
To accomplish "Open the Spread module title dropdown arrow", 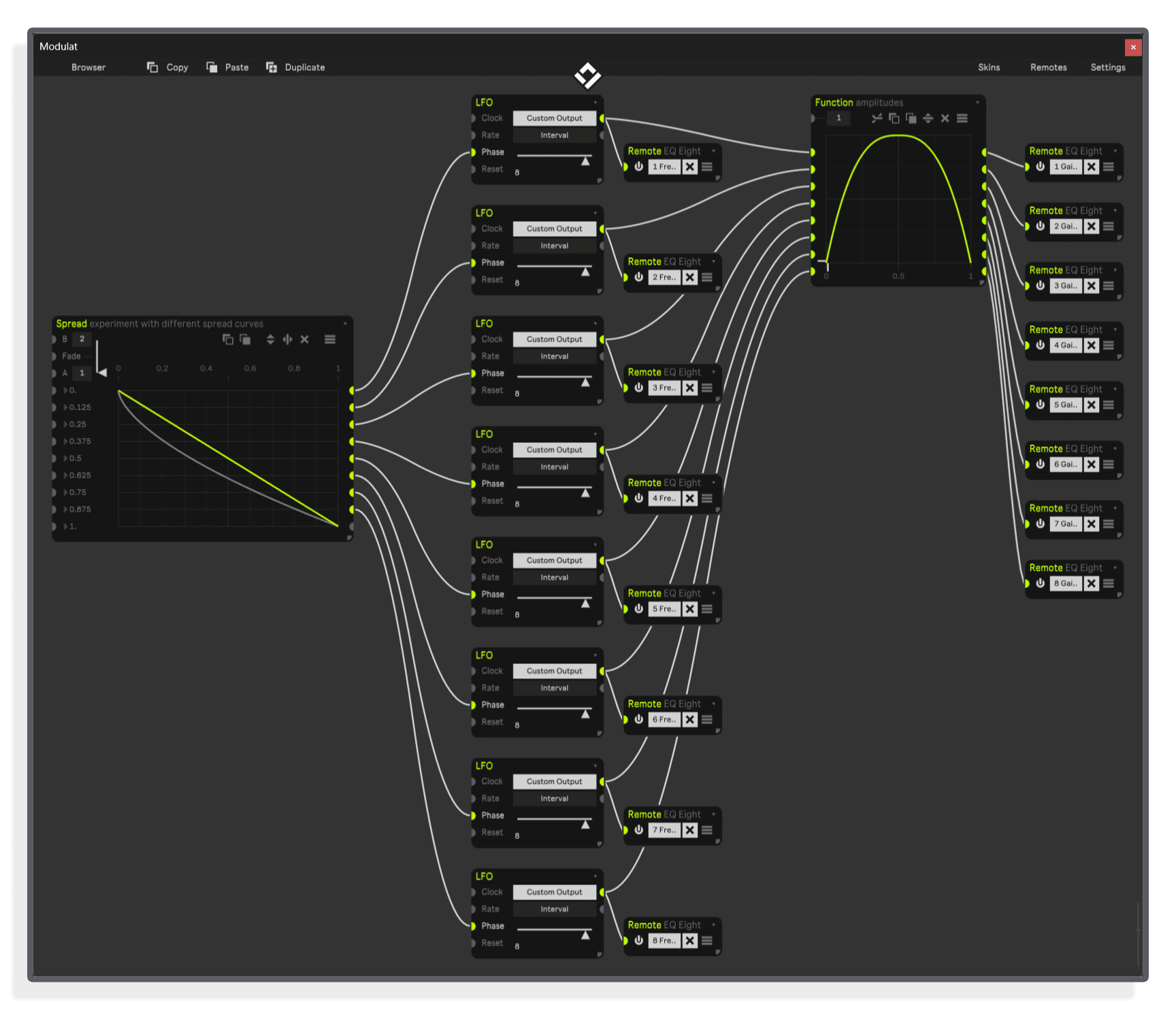I will [x=345, y=324].
